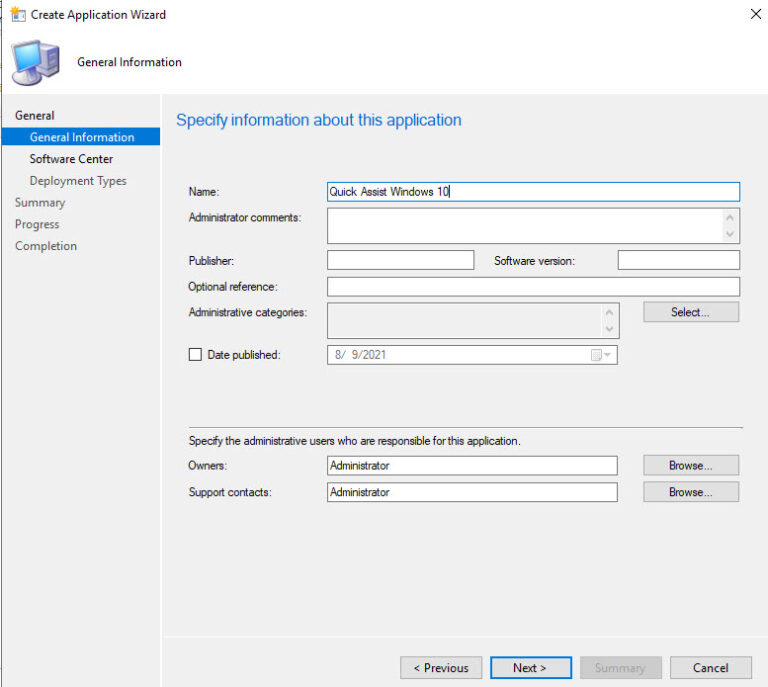Click the 'Specify information about this application' heading
This screenshot has height=687, width=768.
319,120
